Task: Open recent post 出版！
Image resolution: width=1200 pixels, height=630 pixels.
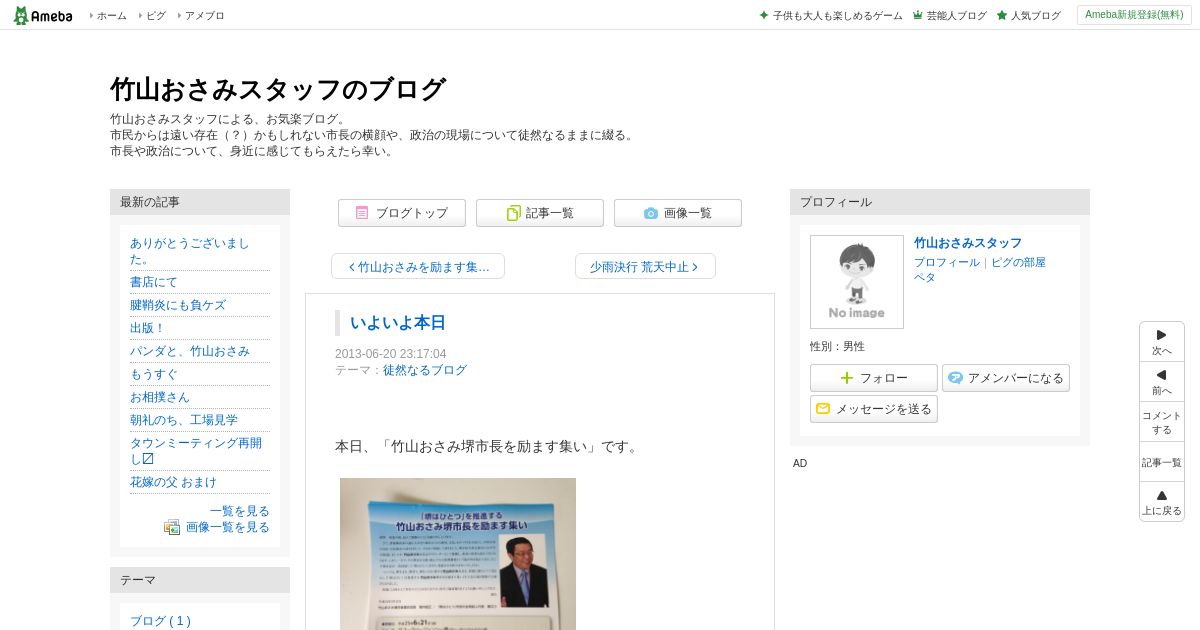Action: tap(147, 328)
